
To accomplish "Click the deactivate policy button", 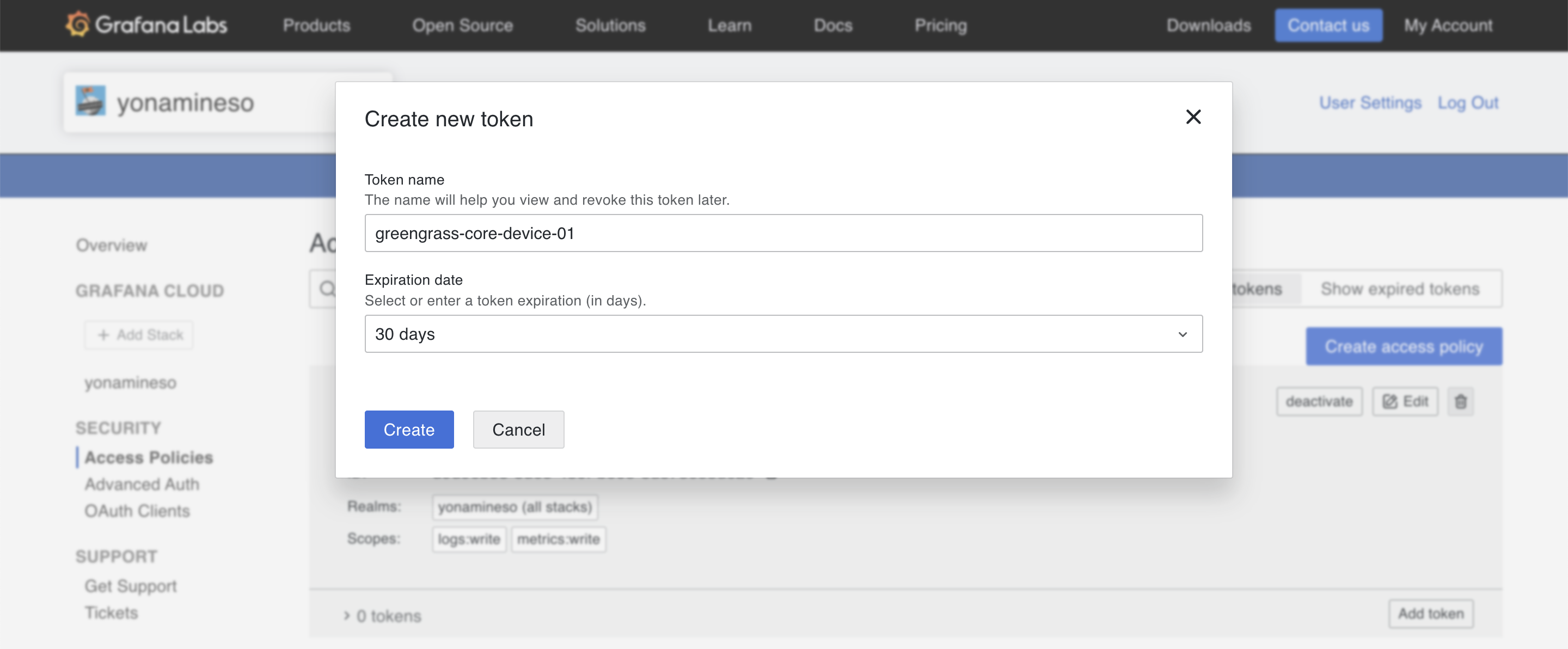I will click(x=1319, y=402).
